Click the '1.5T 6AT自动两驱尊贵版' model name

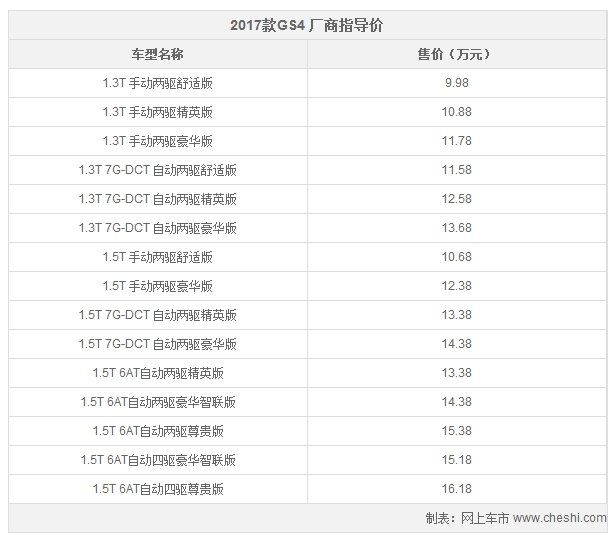coord(158,431)
